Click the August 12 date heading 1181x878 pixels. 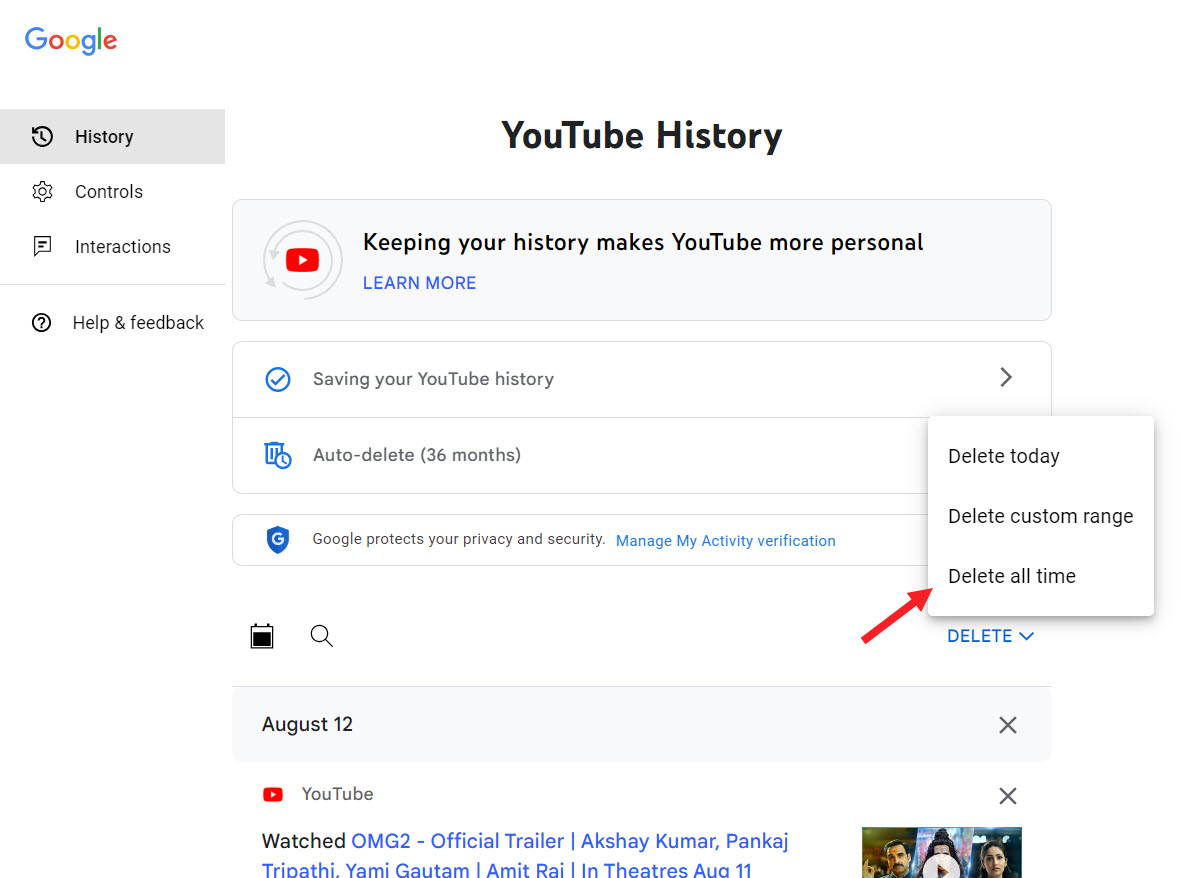click(307, 724)
